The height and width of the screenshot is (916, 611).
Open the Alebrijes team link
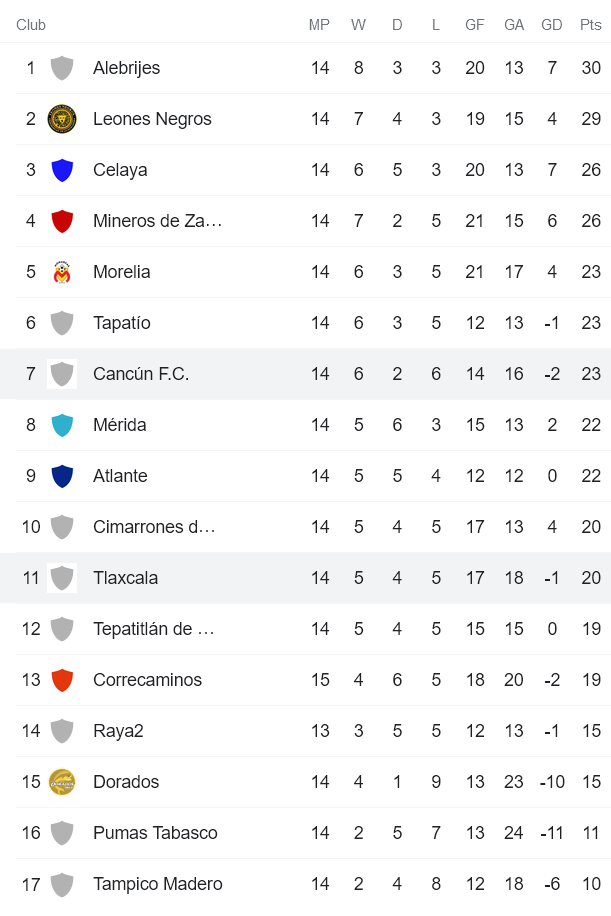126,68
